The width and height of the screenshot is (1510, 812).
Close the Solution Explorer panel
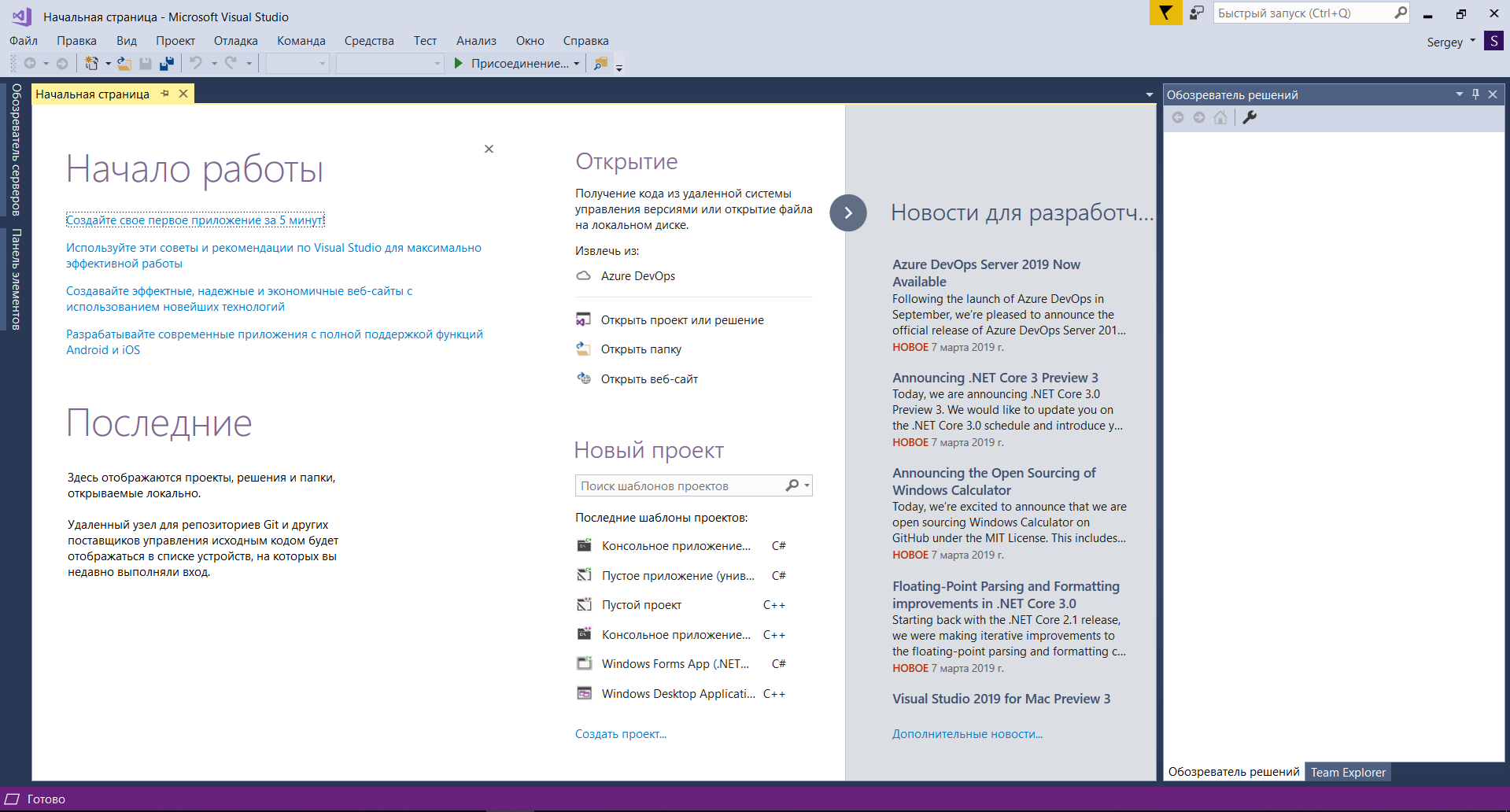[1493, 94]
